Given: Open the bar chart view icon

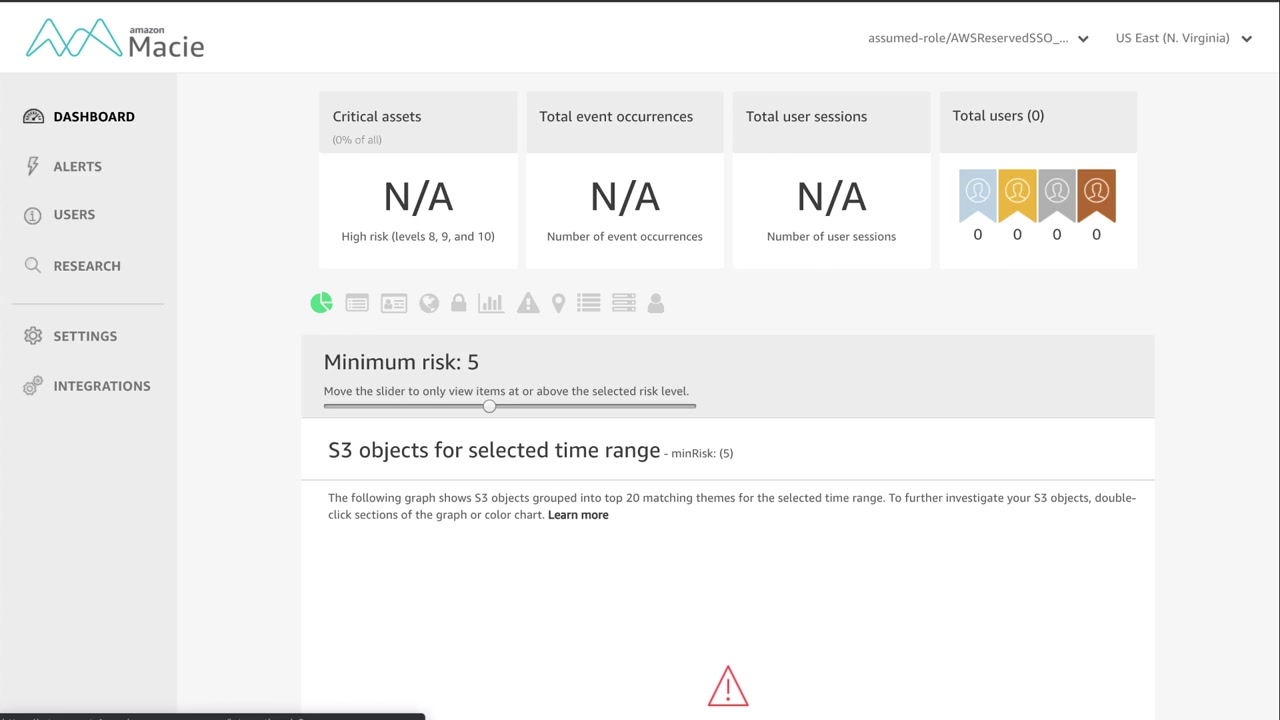Looking at the screenshot, I should click(x=491, y=303).
